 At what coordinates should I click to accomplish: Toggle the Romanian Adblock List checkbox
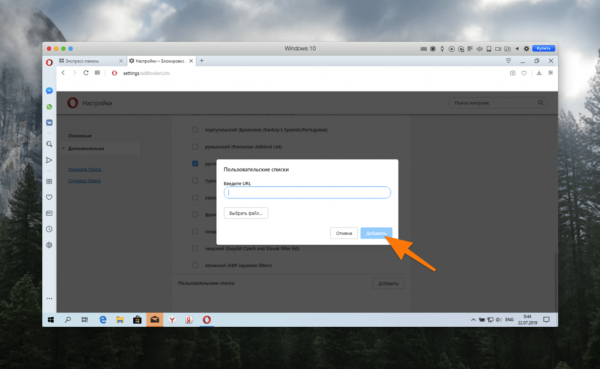(195, 147)
